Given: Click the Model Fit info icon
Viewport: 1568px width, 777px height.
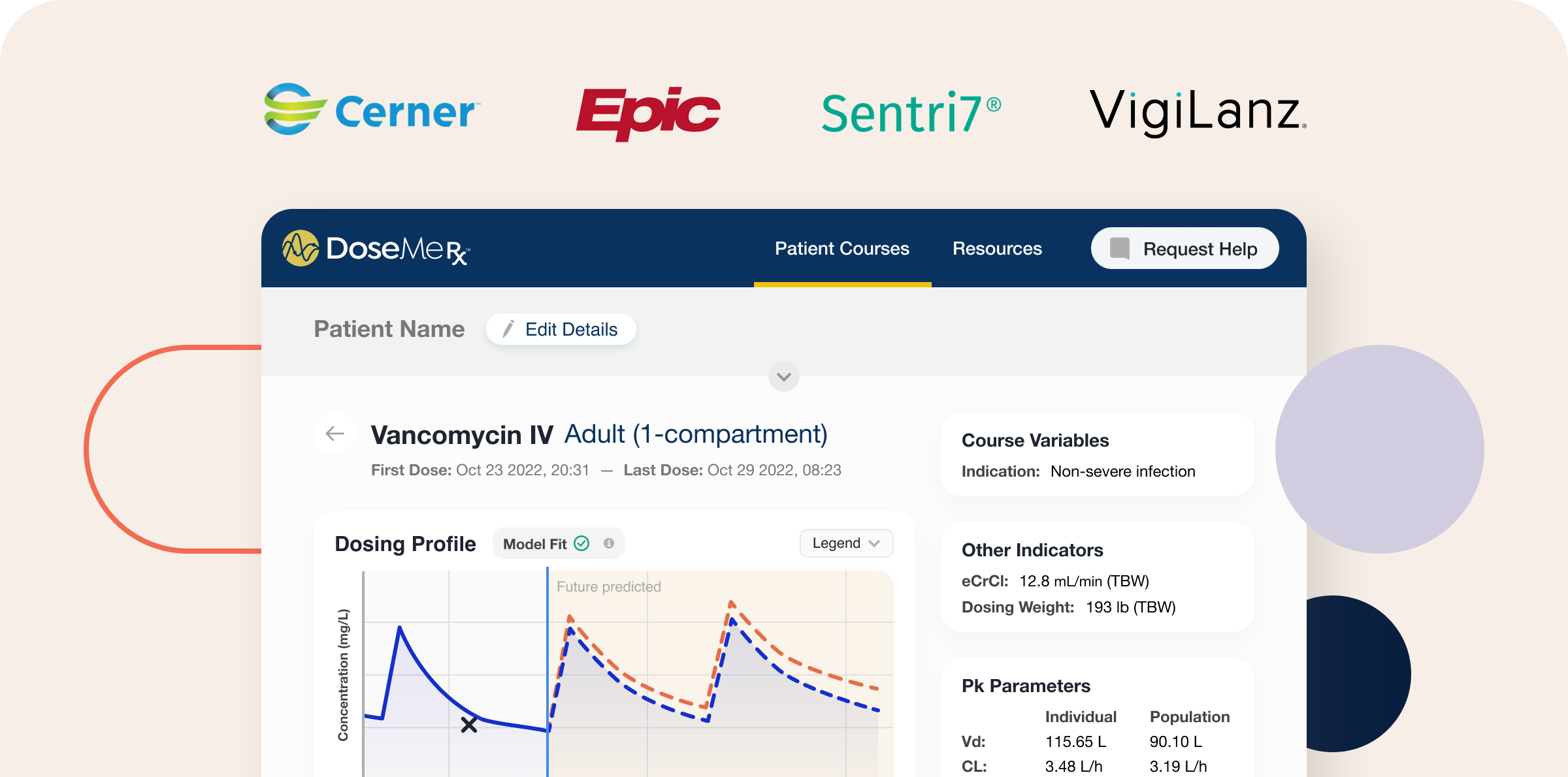Looking at the screenshot, I should click(x=609, y=543).
